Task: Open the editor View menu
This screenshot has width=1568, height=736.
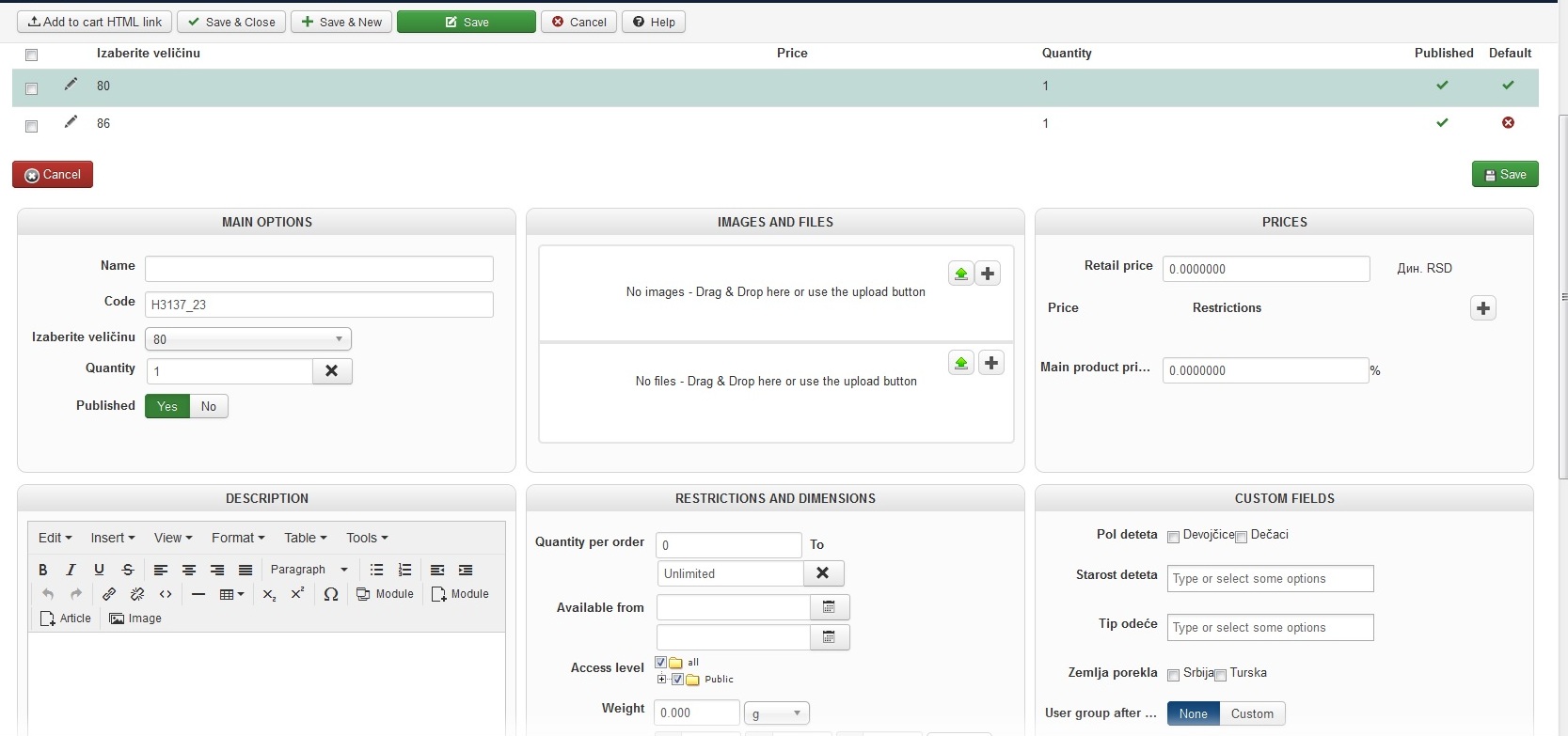Action: (x=173, y=538)
